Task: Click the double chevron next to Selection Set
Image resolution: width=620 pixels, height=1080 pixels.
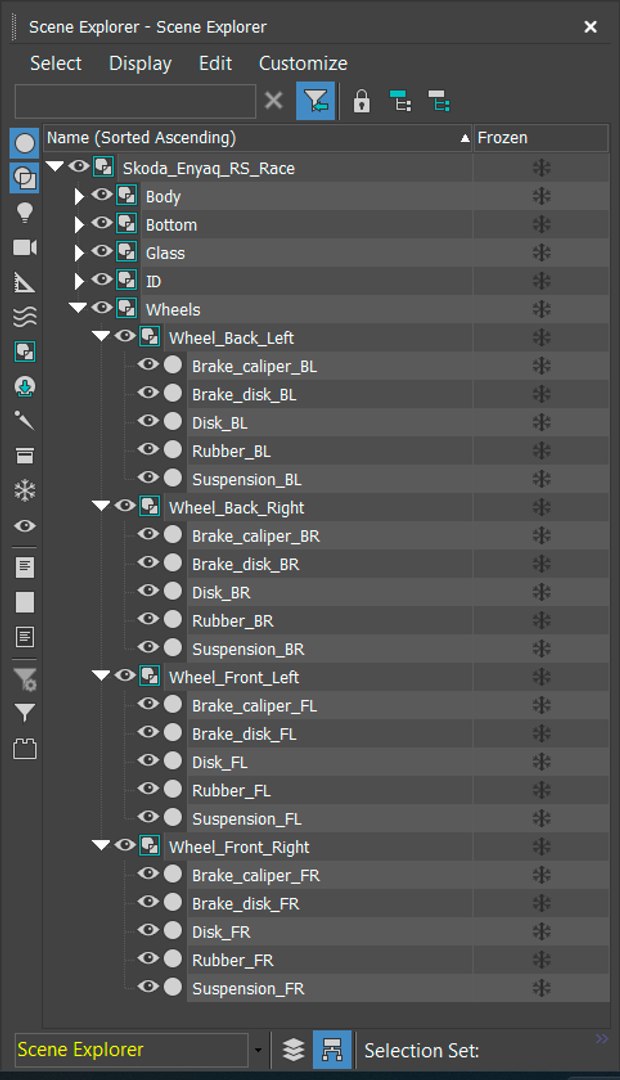Action: point(602,1039)
